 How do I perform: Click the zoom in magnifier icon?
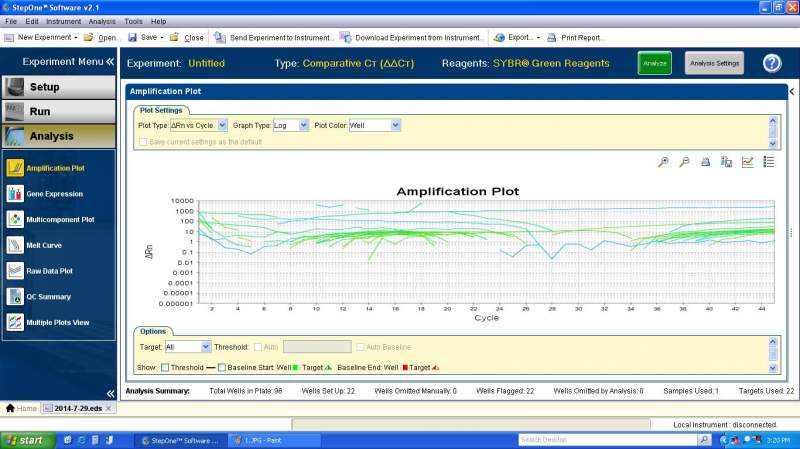(x=663, y=162)
